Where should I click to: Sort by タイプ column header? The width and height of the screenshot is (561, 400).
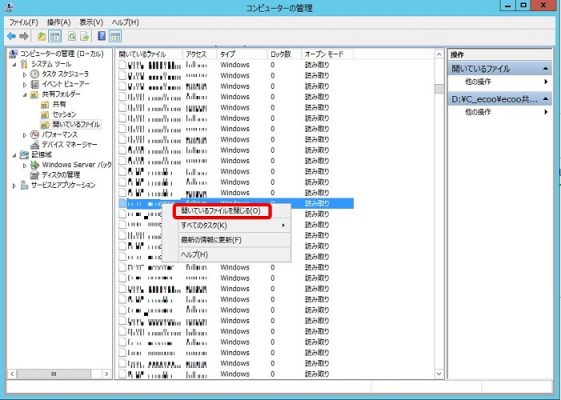[242, 54]
